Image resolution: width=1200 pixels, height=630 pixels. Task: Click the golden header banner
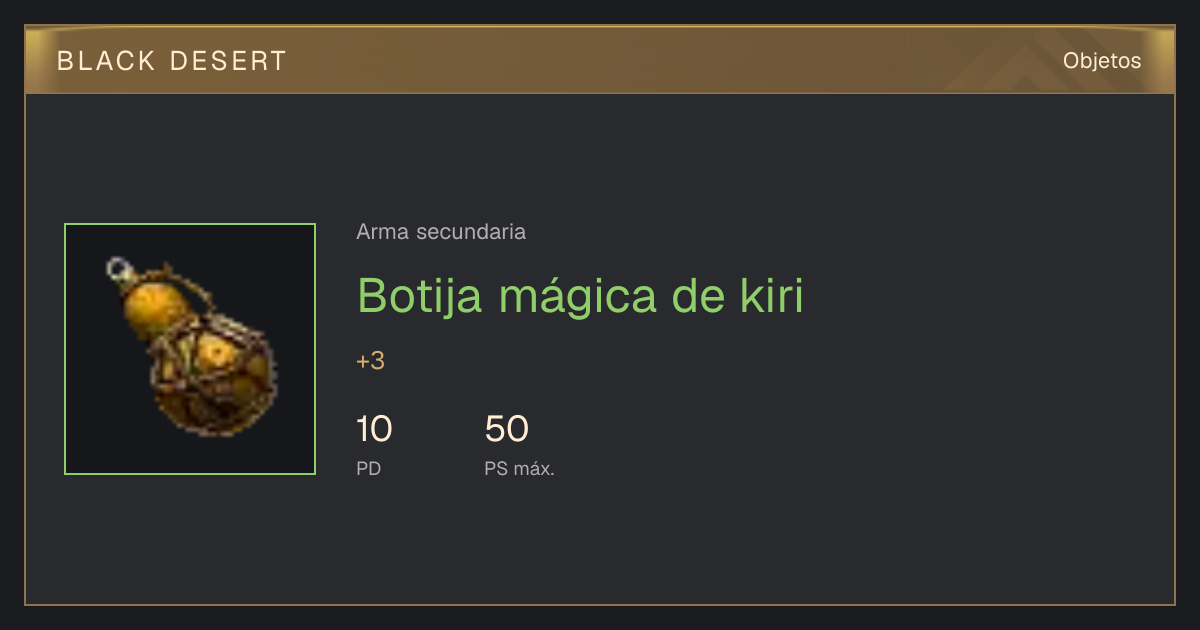pyautogui.click(x=600, y=60)
